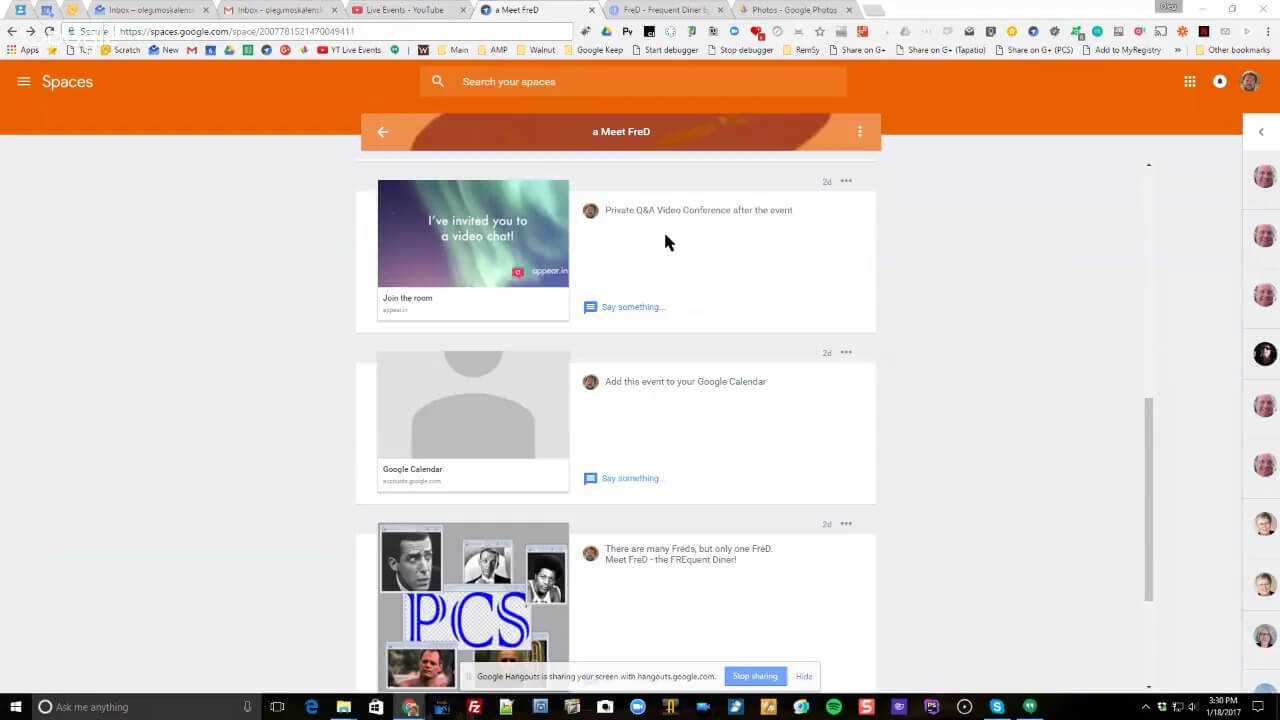This screenshot has width=1280, height=720.
Task: Navigate back in browser history
Action: pyautogui.click(x=12, y=31)
